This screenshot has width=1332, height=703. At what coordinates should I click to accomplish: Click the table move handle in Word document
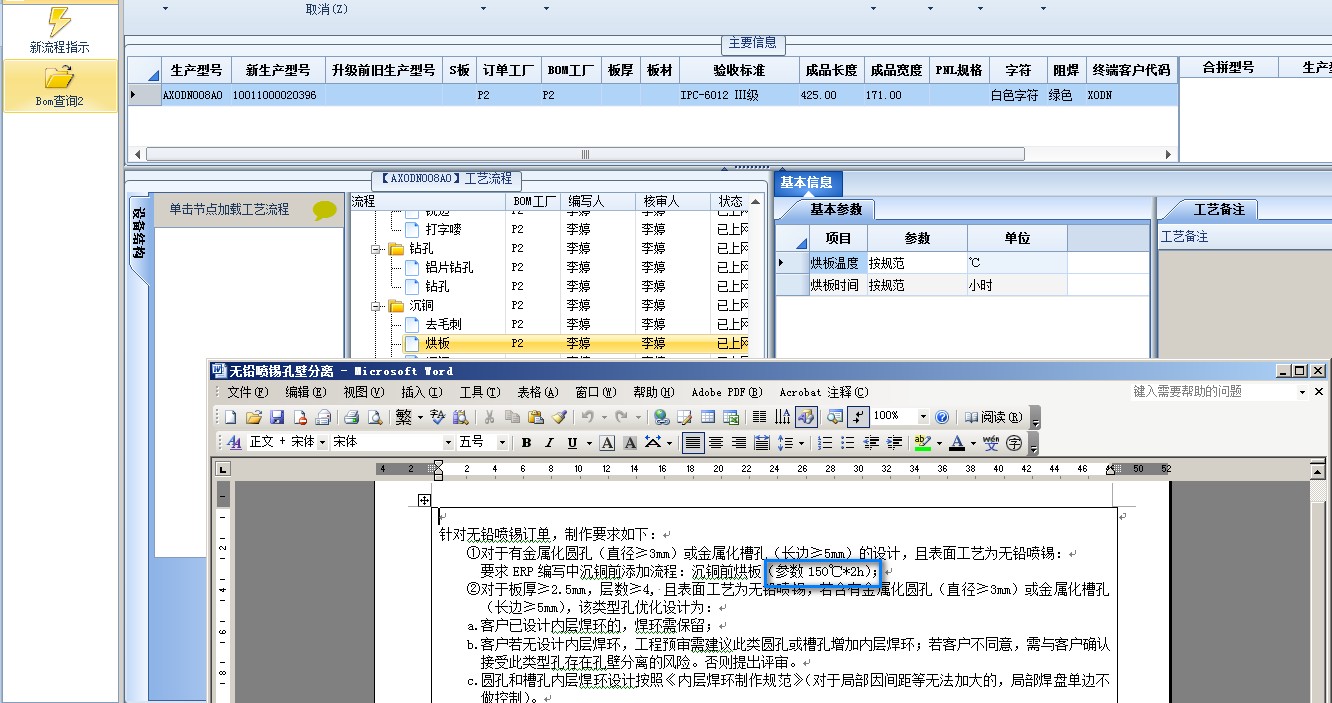click(424, 500)
